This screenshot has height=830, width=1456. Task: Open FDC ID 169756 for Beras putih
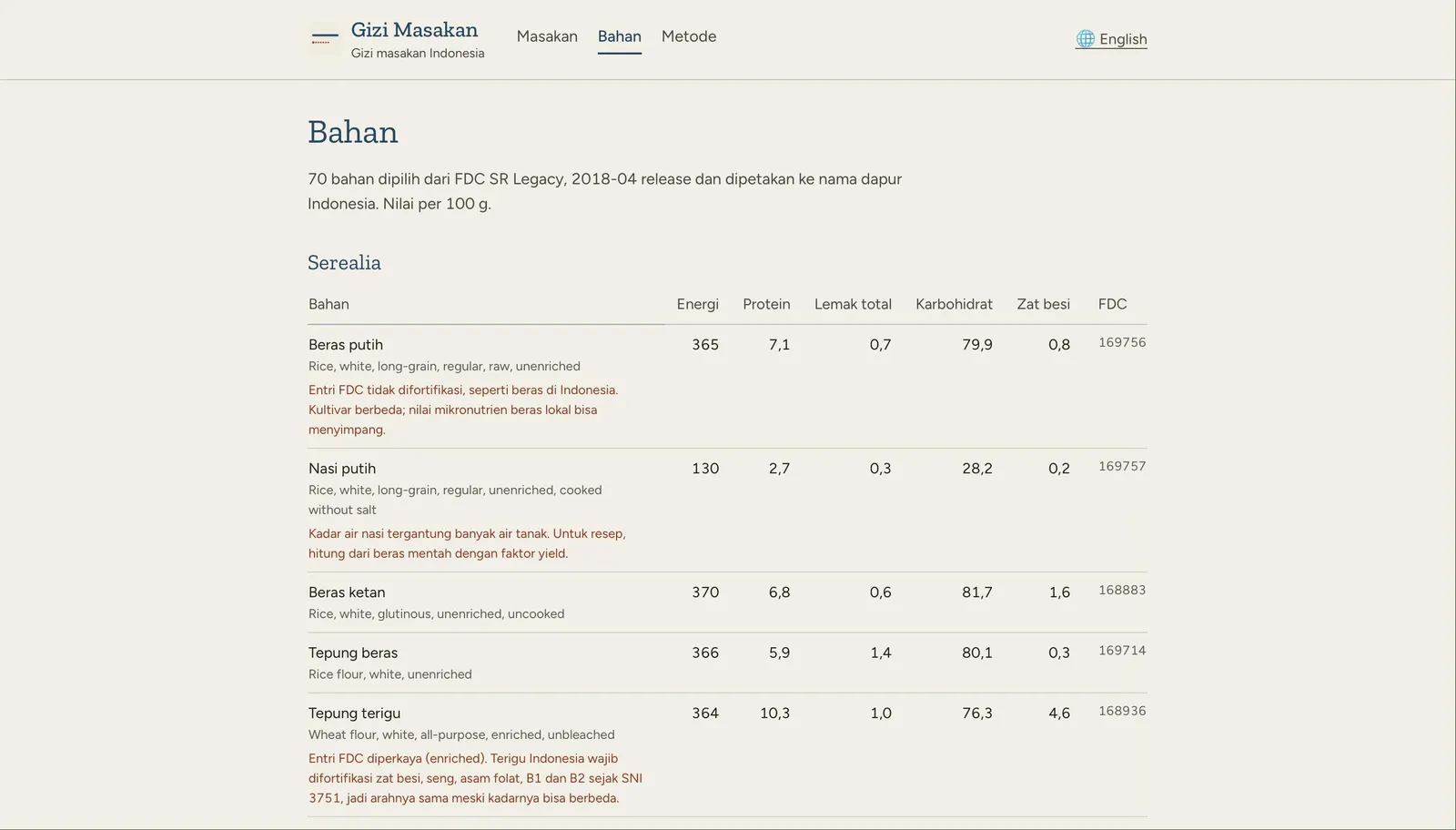1122,342
